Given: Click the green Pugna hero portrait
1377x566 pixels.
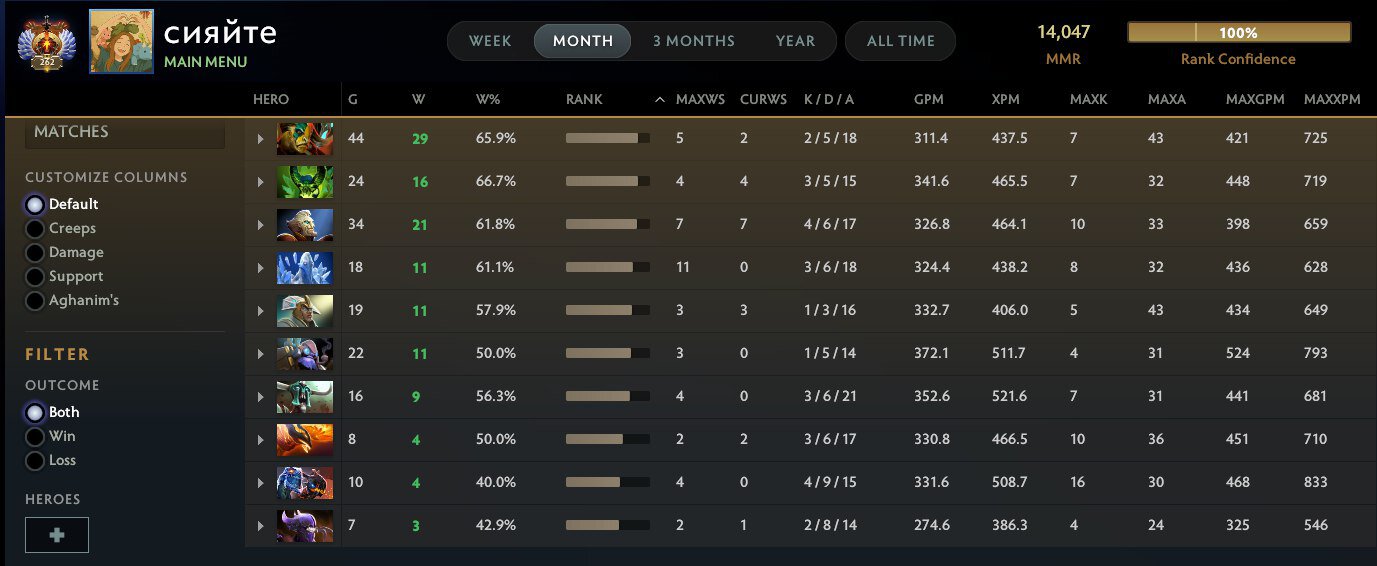Looking at the screenshot, I should (305, 182).
